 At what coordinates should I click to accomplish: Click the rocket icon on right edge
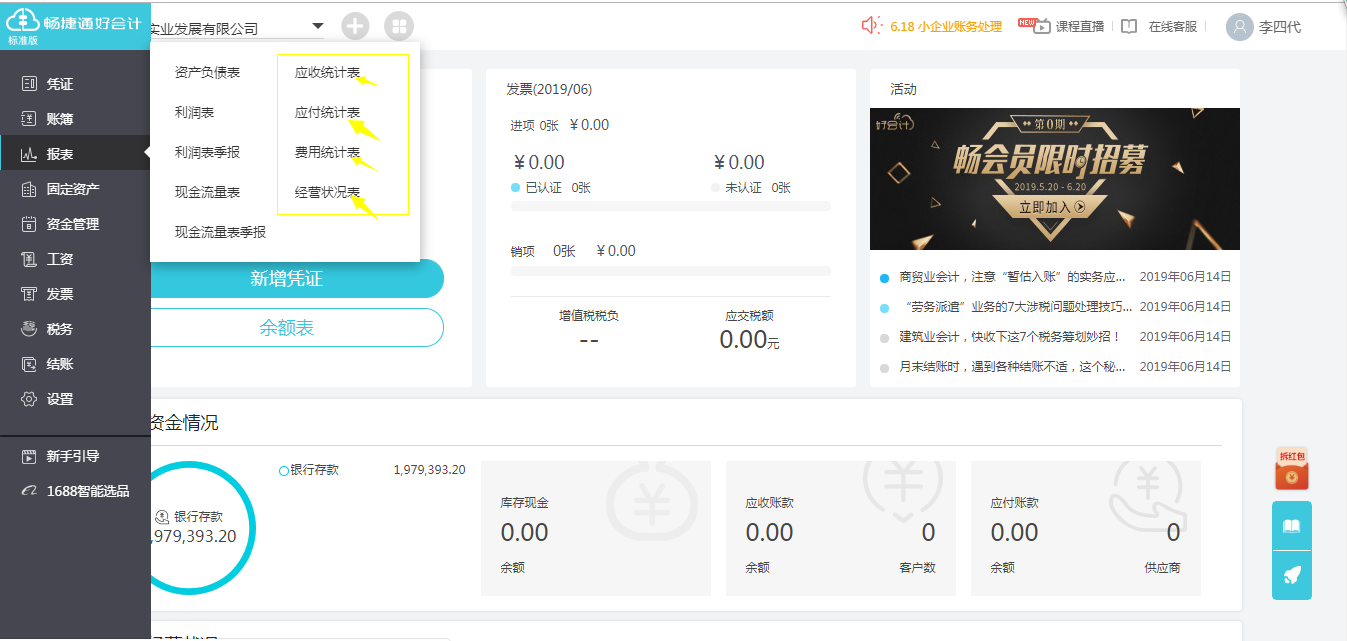1291,575
